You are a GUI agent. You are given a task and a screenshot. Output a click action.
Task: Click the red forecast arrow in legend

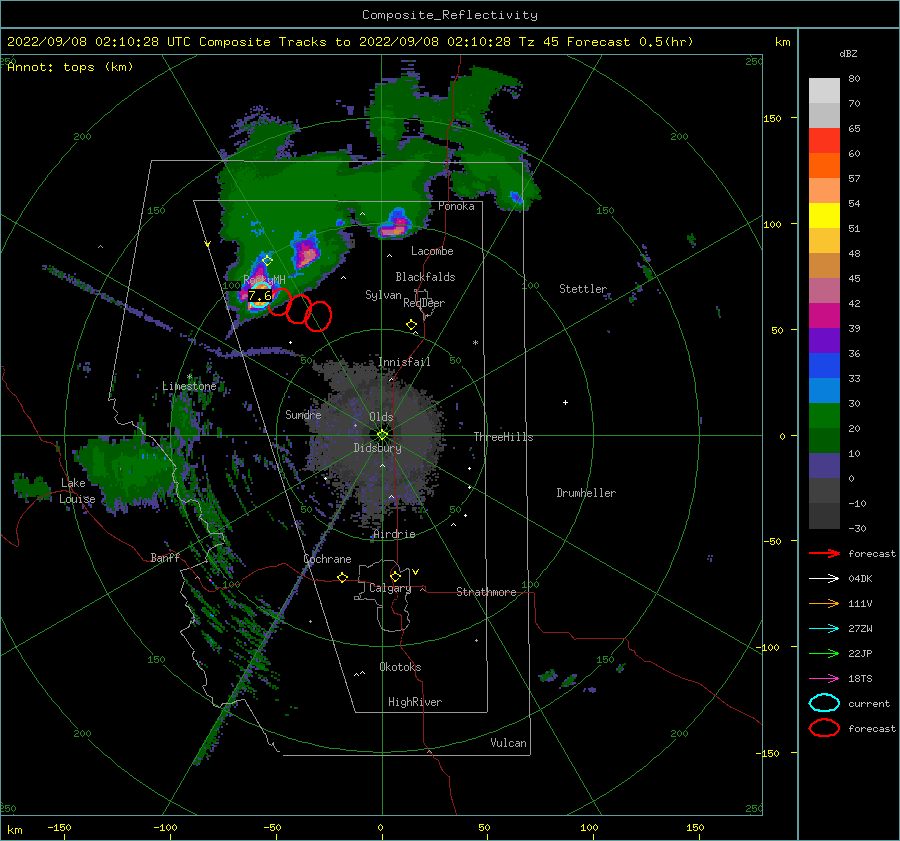click(824, 553)
